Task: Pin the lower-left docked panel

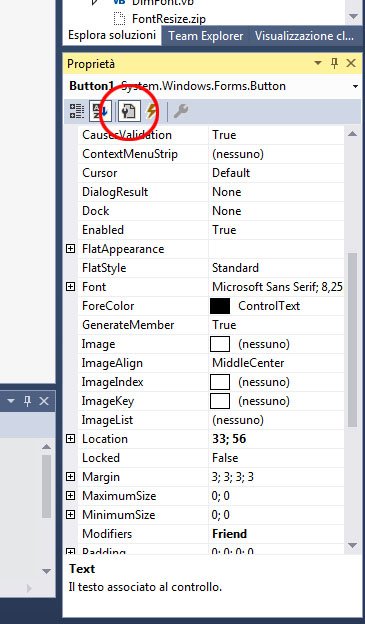Action: (x=27, y=401)
